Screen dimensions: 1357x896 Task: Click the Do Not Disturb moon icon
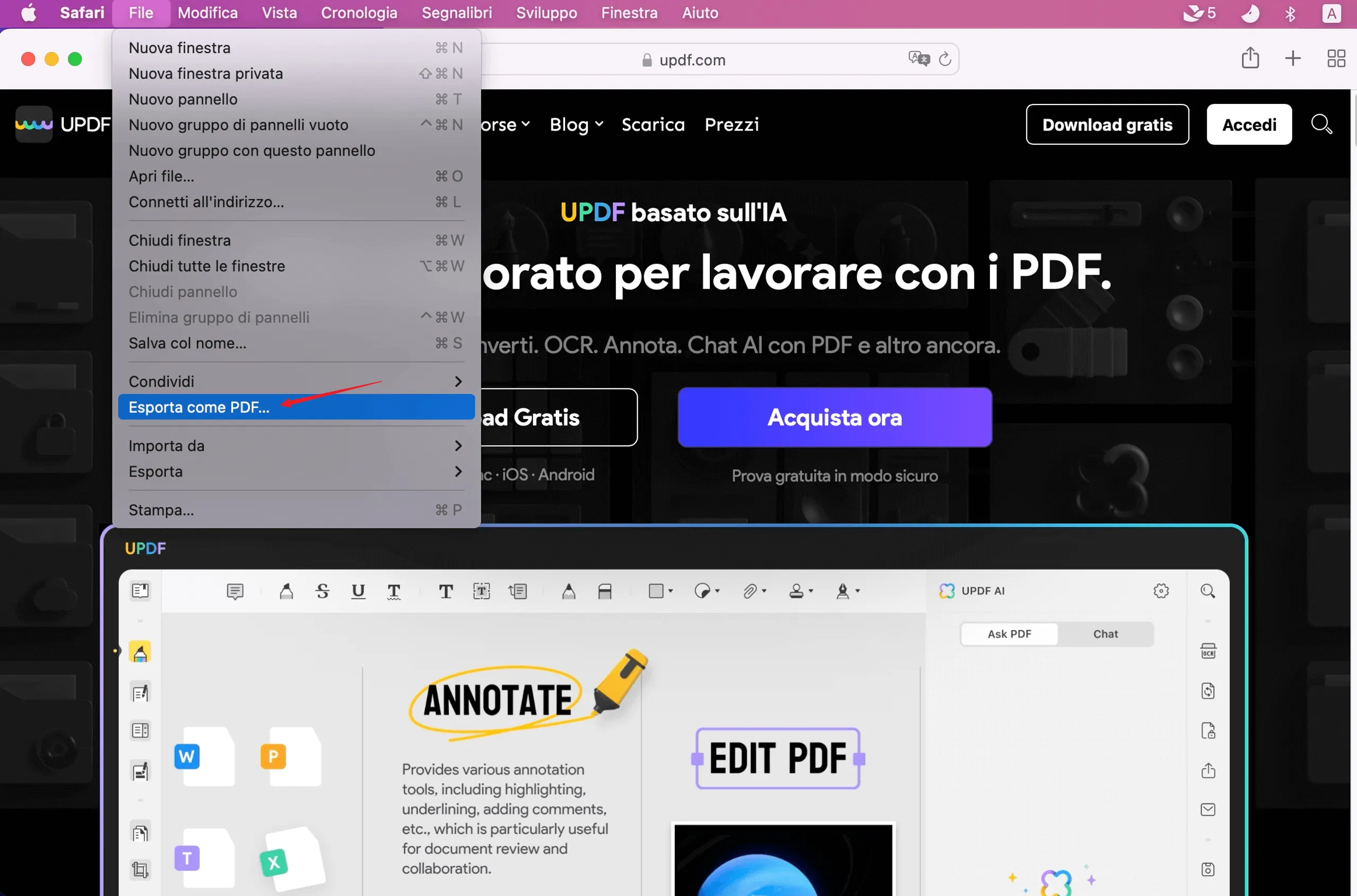coord(1250,13)
